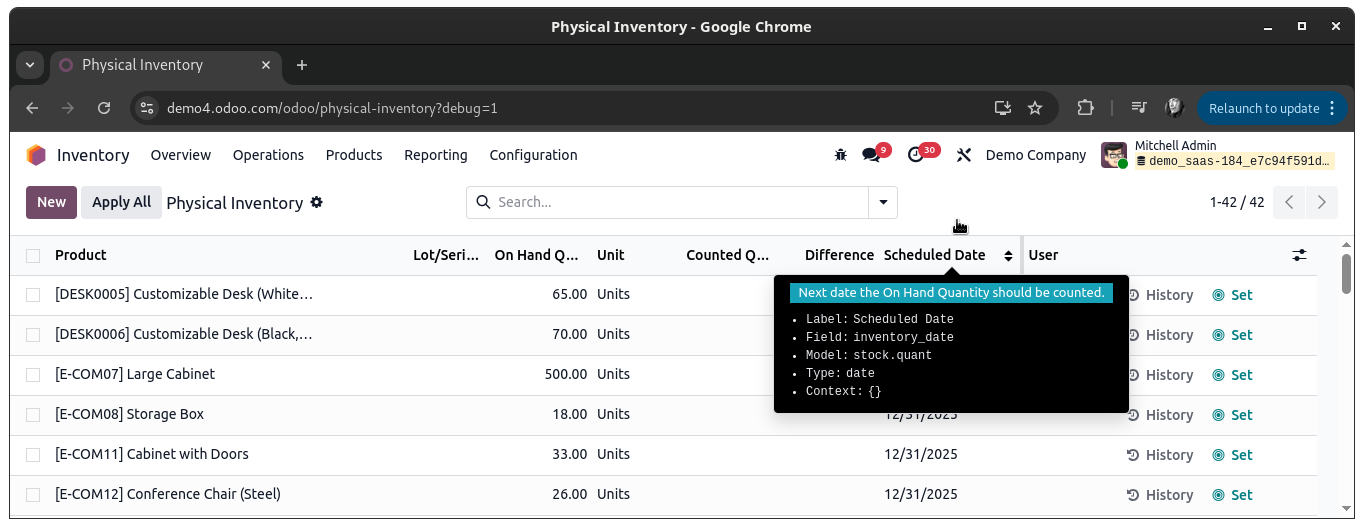
Task: Focus the Search input field
Action: point(680,202)
